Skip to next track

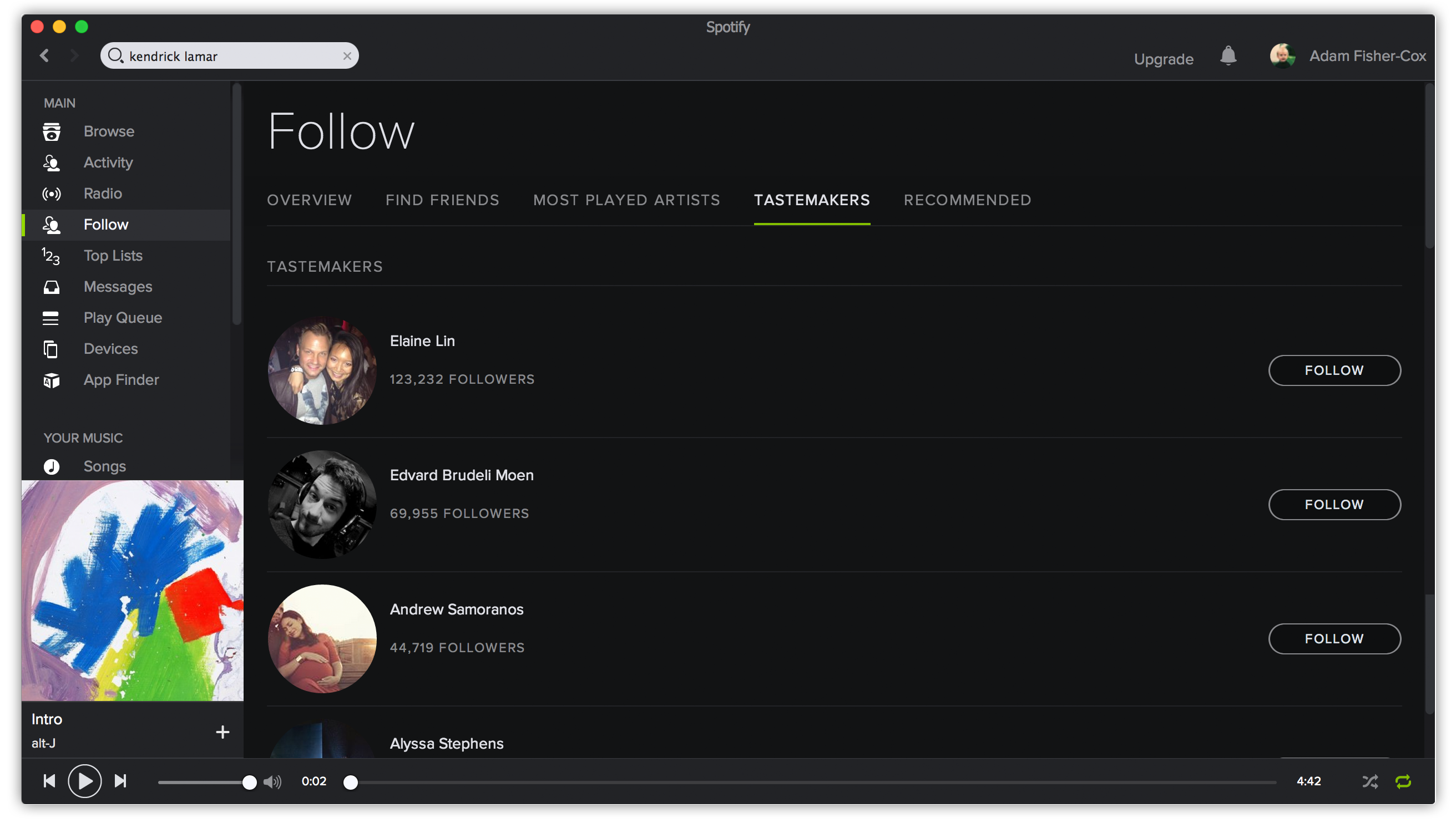(120, 781)
